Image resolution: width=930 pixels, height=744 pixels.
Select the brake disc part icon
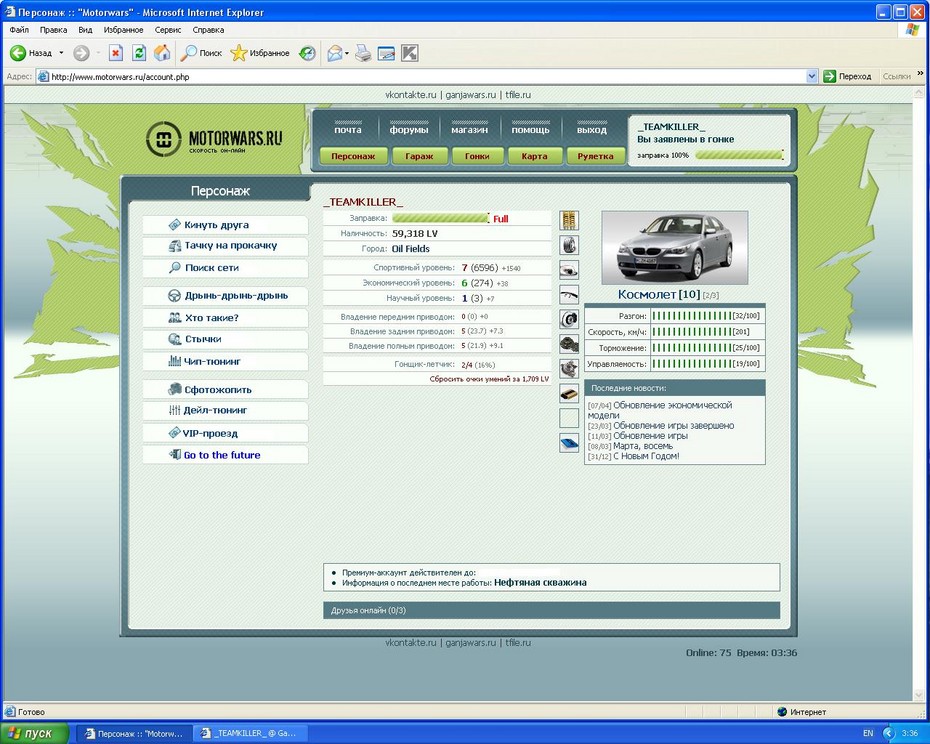click(569, 319)
